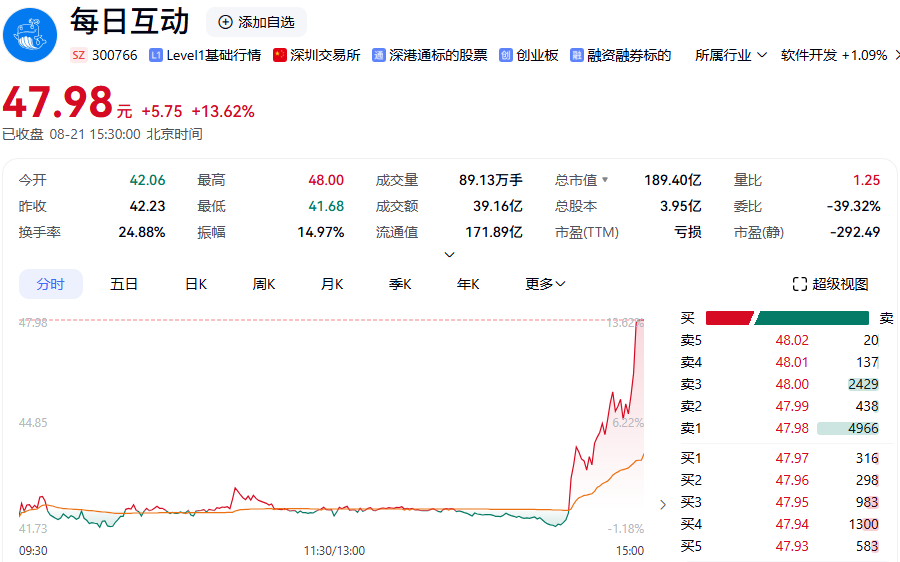Switch to 年K chart tab
Screen dimensions: 900x562
(x=468, y=284)
